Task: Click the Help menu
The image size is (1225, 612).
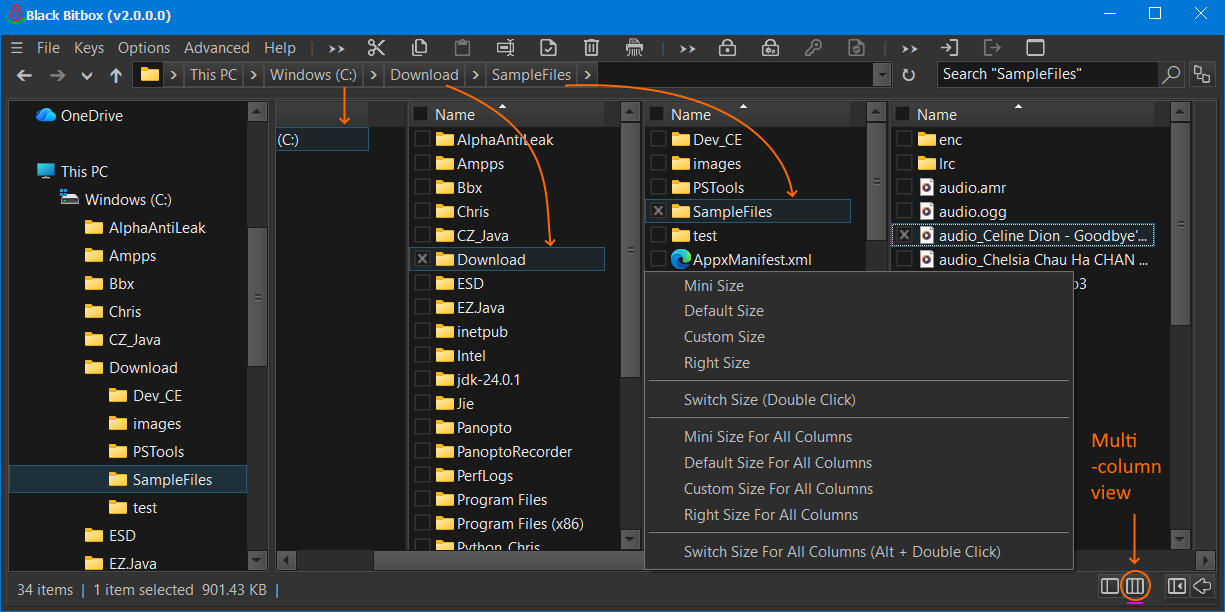Action: tap(280, 48)
